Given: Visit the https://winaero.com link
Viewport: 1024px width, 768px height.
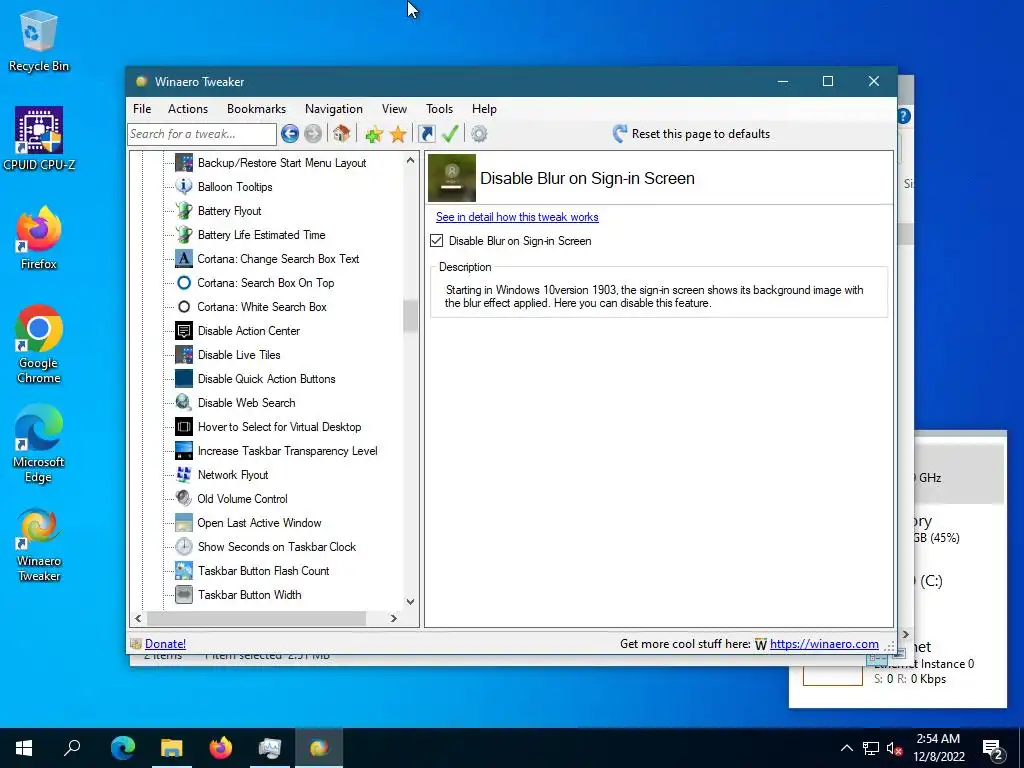Looking at the screenshot, I should [824, 644].
